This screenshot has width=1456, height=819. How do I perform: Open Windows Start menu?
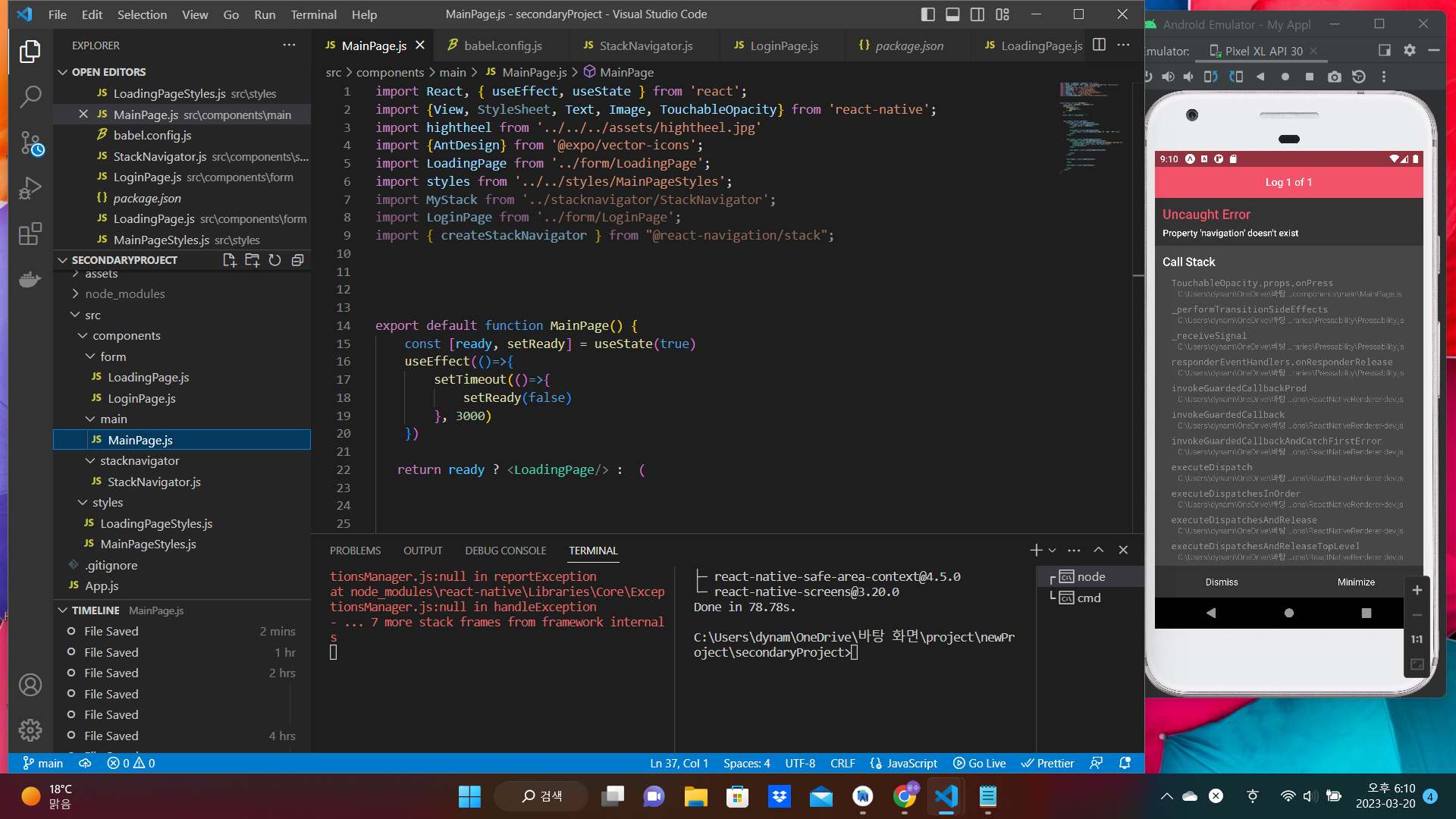(x=469, y=796)
